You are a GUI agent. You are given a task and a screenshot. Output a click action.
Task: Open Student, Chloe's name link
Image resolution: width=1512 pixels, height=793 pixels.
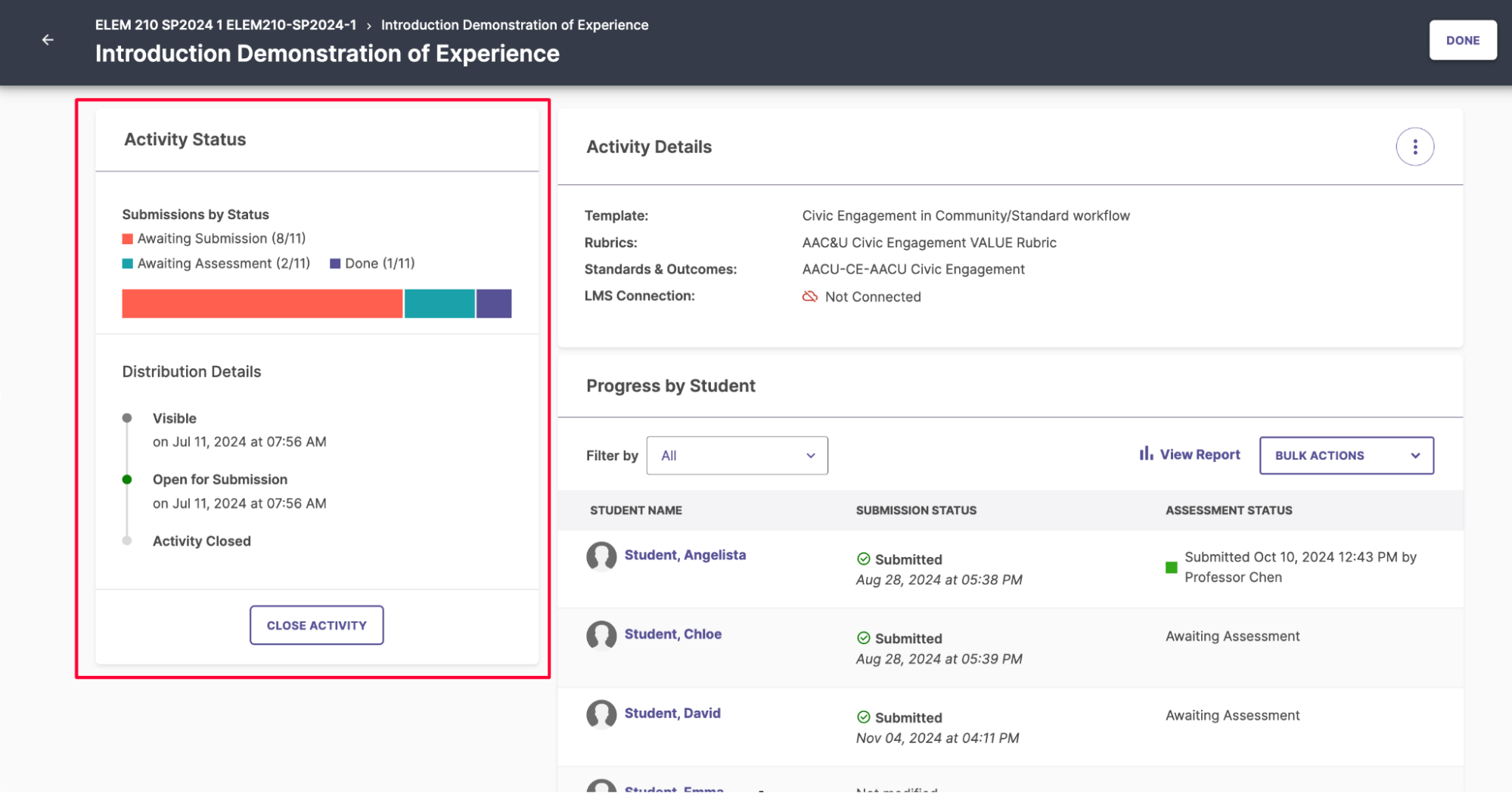click(672, 633)
